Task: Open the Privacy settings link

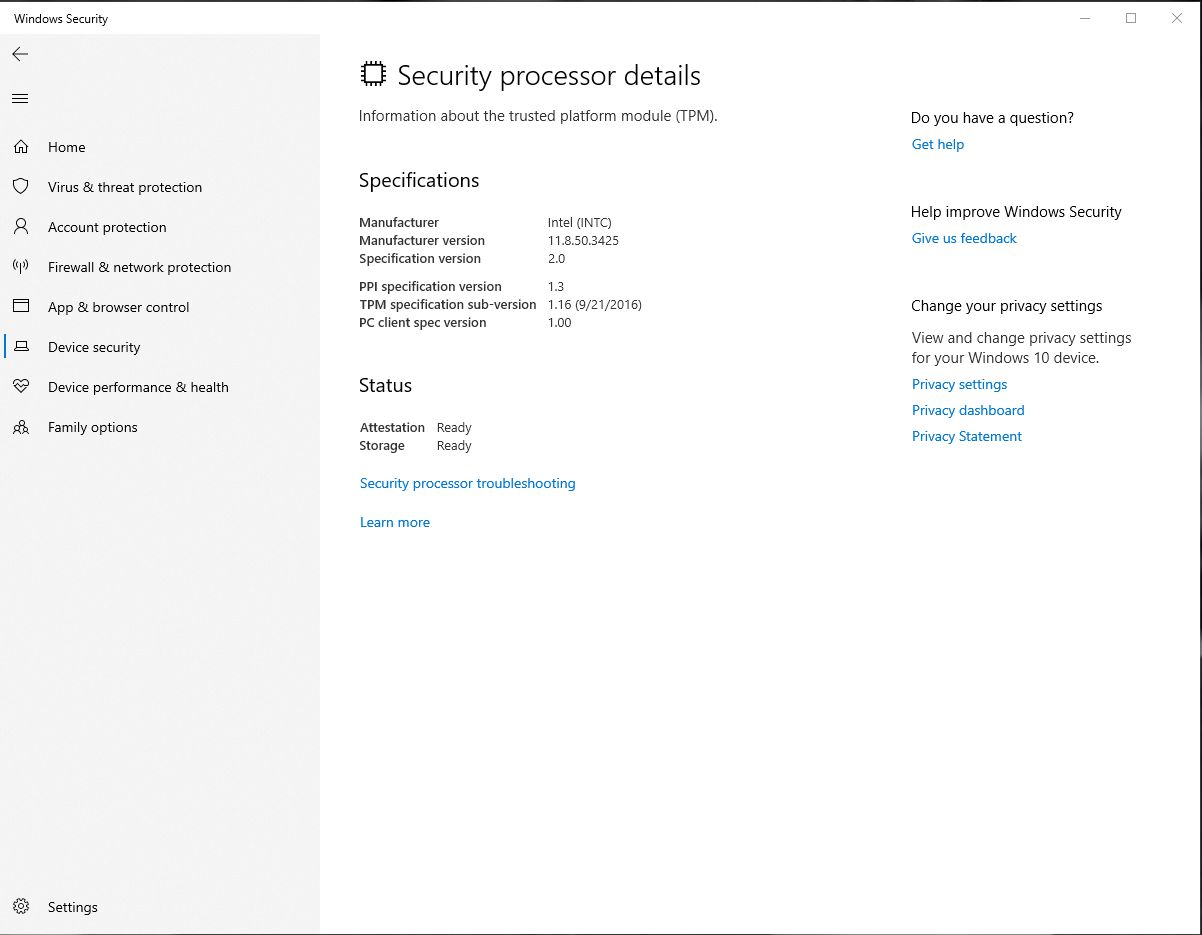Action: click(958, 384)
